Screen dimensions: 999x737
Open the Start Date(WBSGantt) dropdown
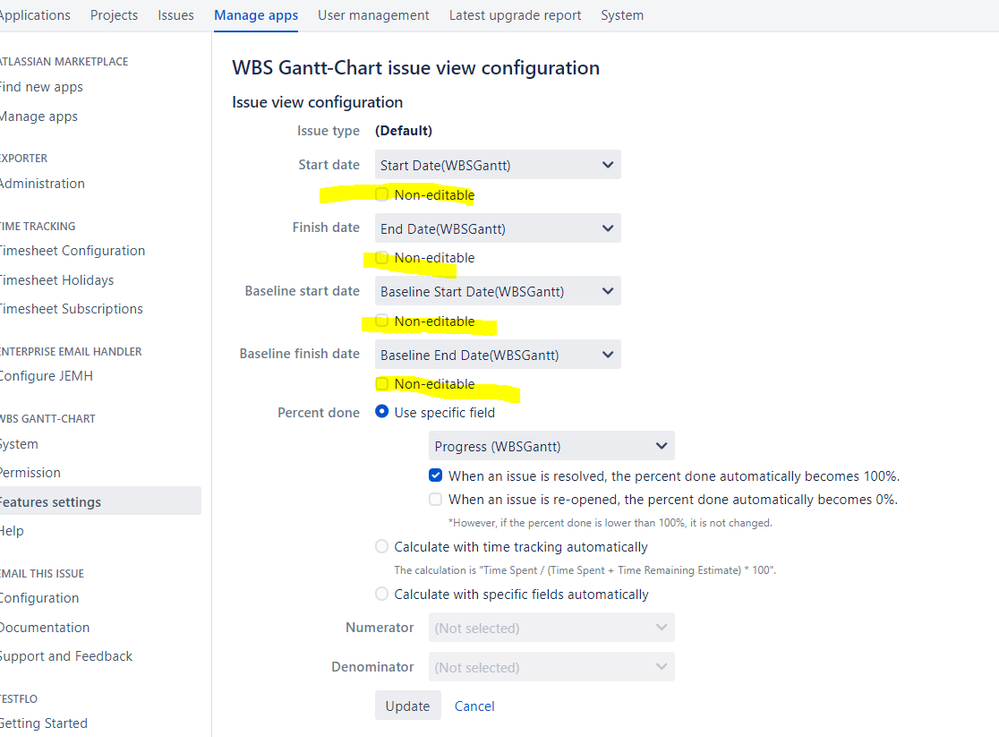[498, 165]
